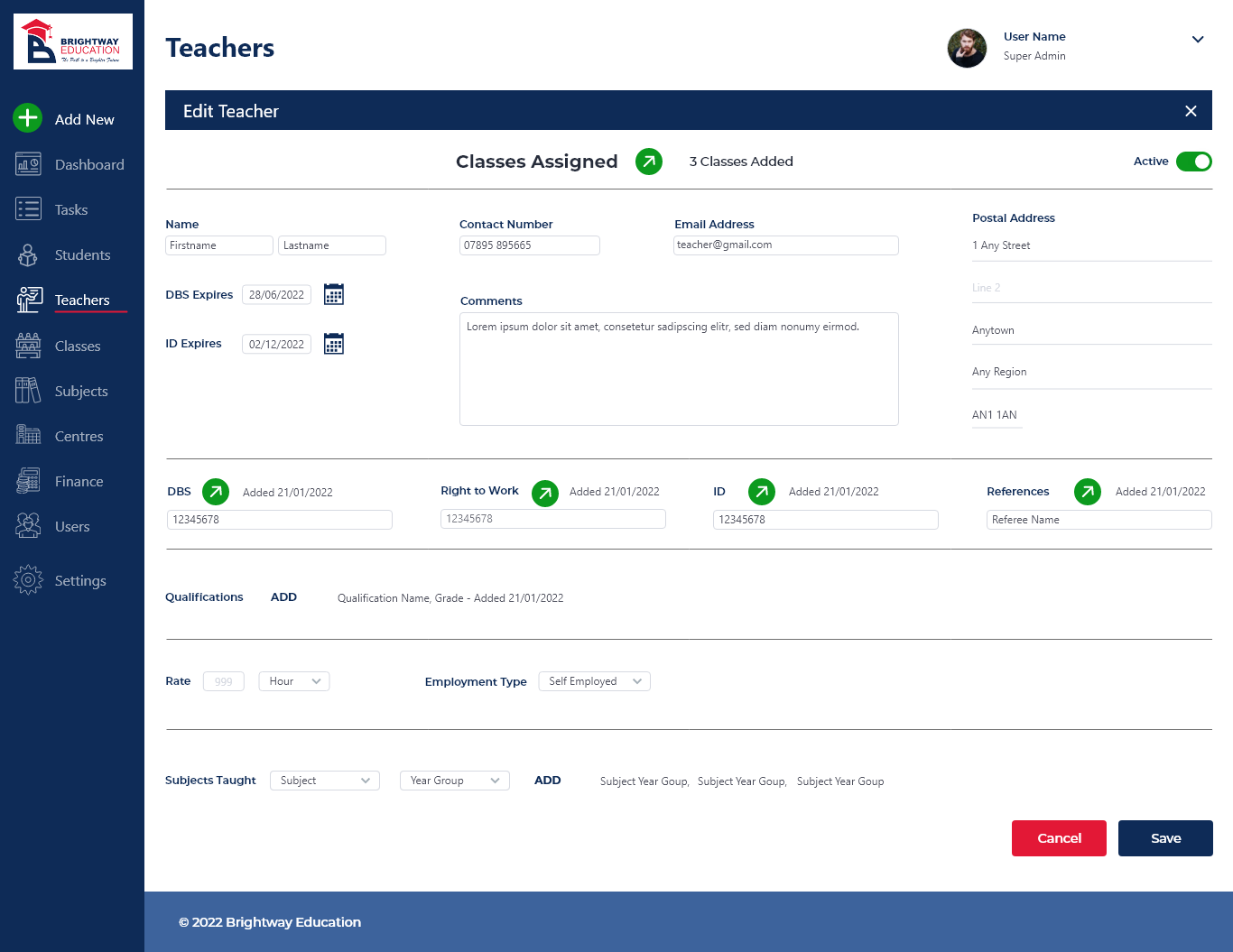Click the green Add New plus icon

tap(28, 118)
